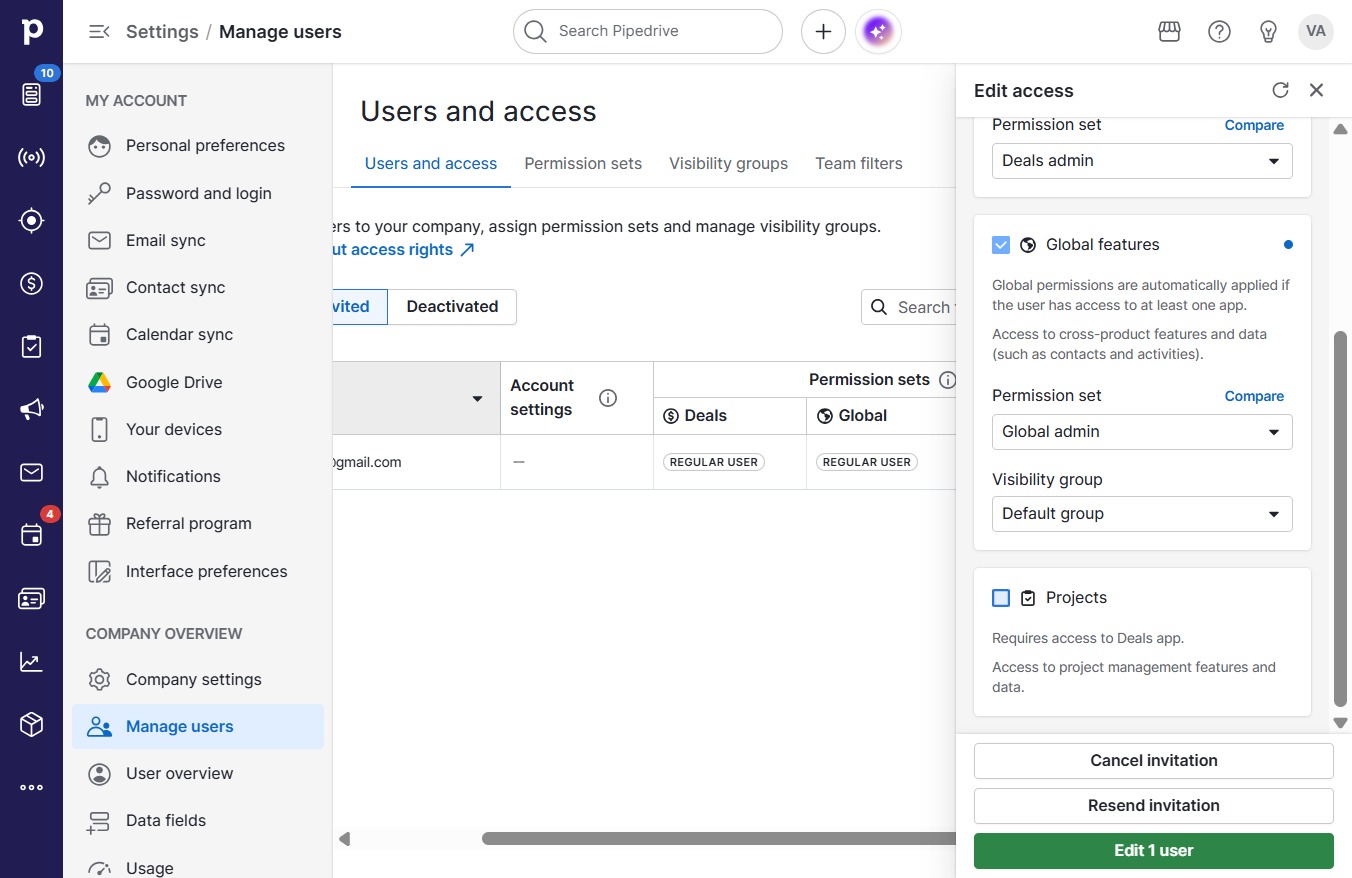Screen dimensions: 1352x878
Task: Click the users Search field
Action: click(909, 307)
